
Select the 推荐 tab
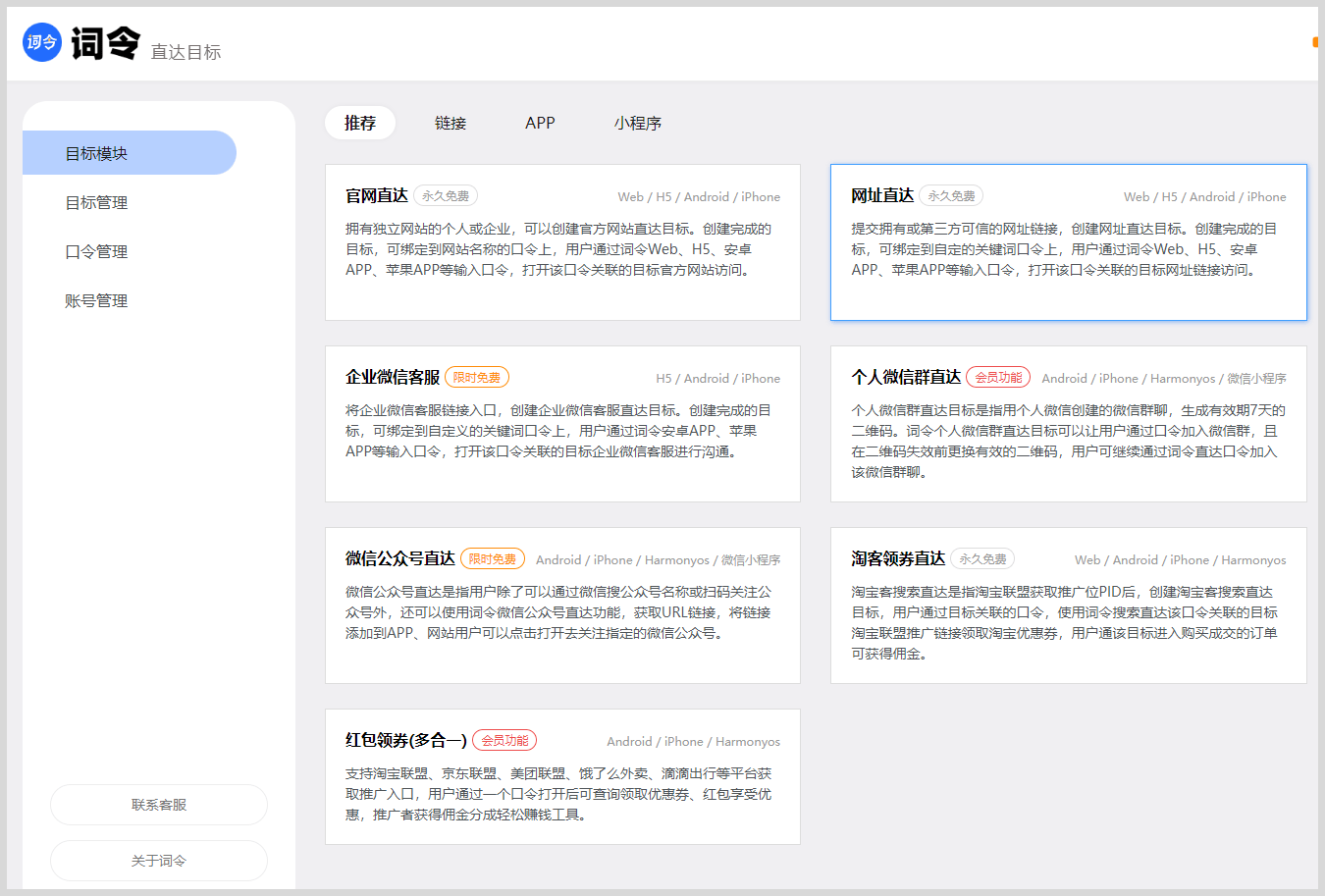[x=360, y=123]
